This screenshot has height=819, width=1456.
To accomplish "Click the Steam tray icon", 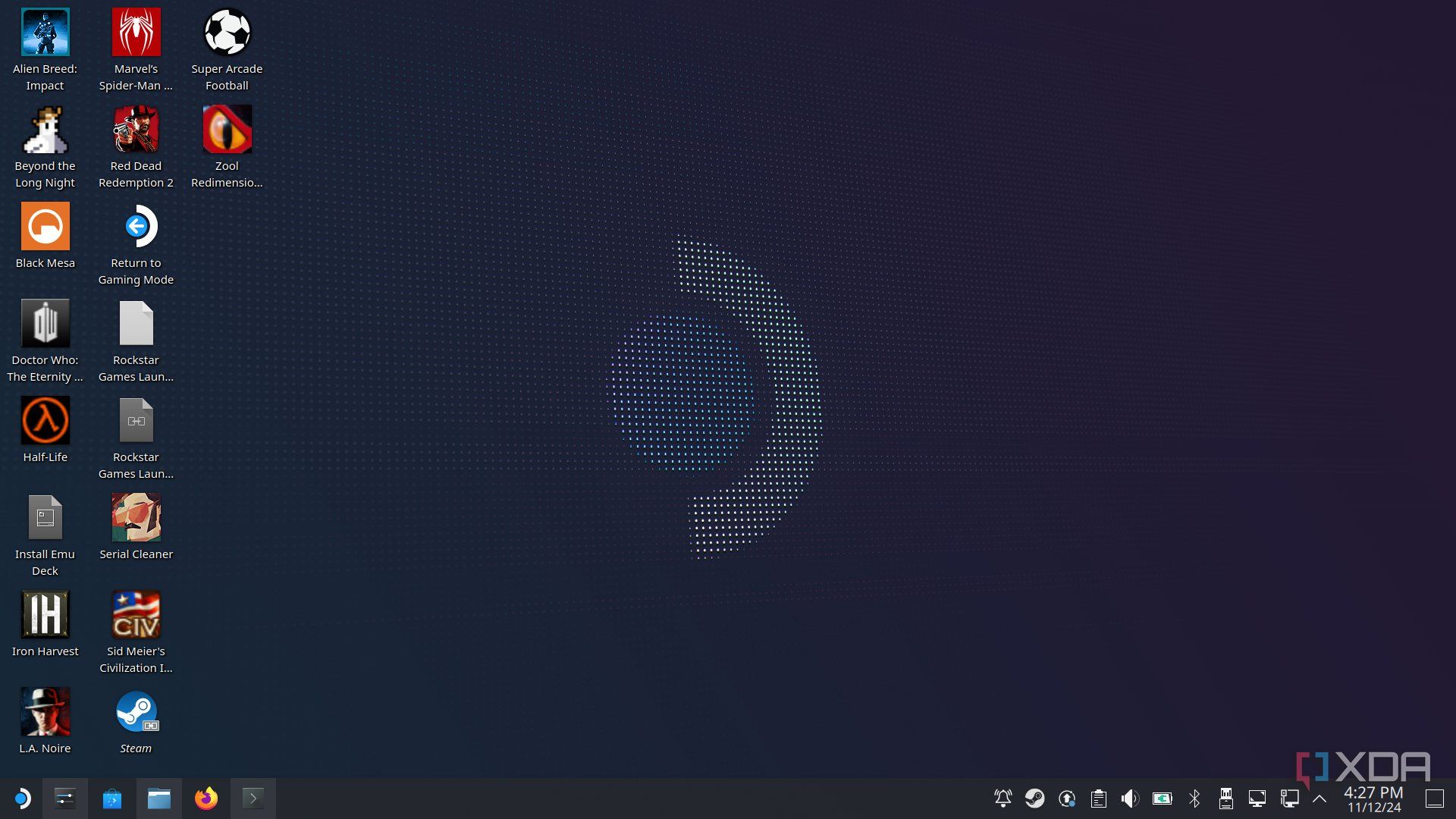I will (x=1035, y=799).
